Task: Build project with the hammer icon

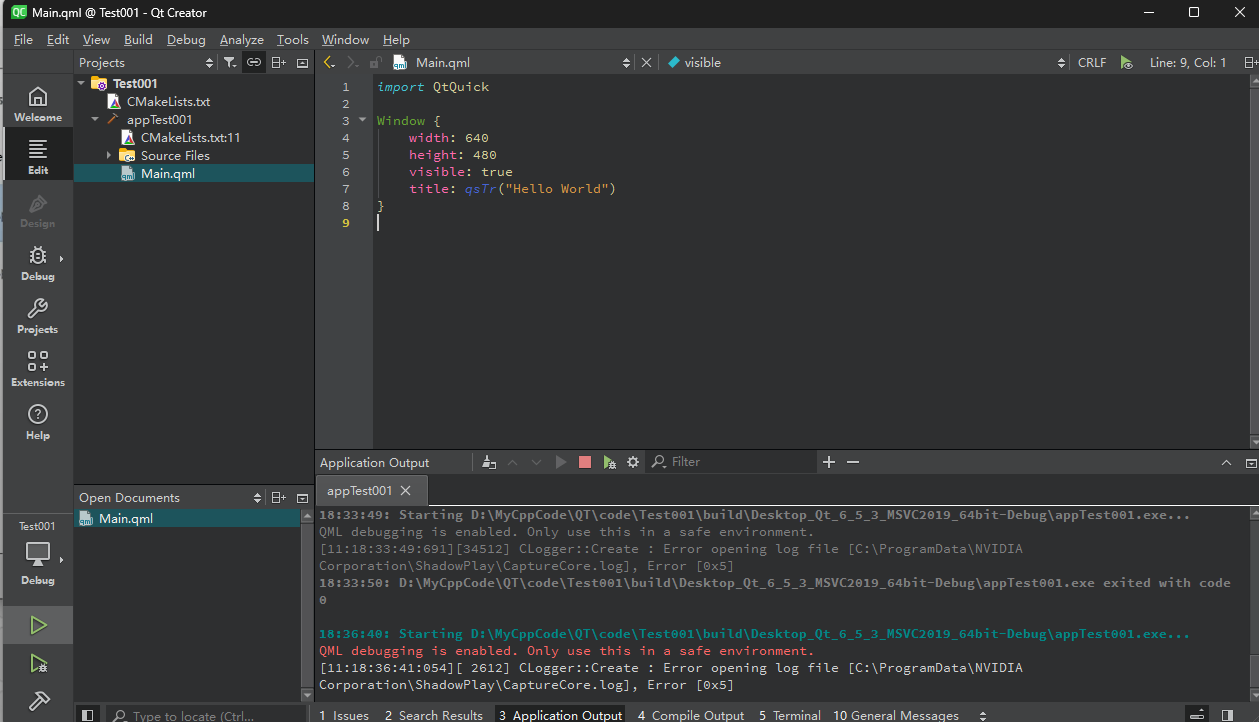Action: 38,701
